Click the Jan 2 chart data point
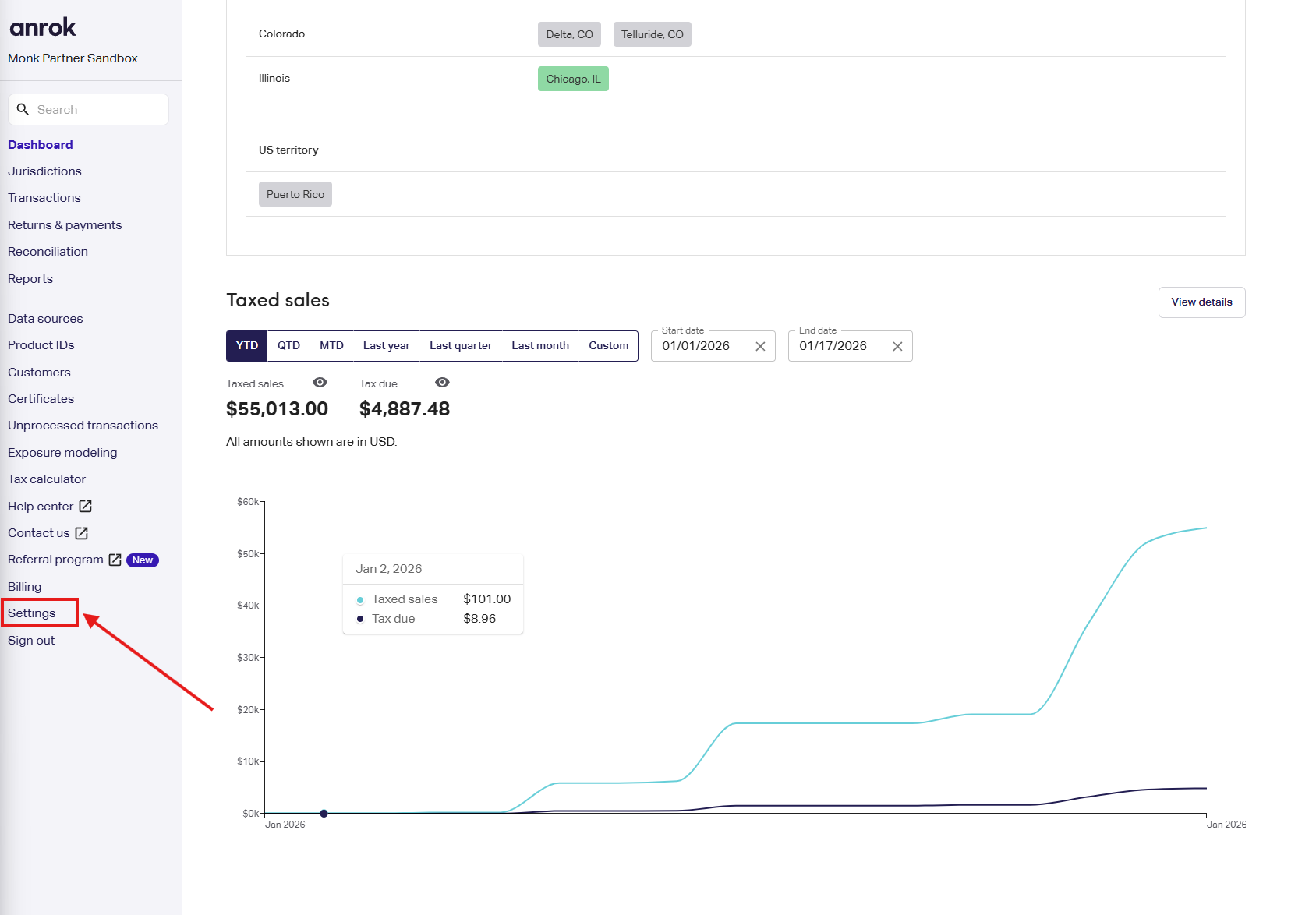This screenshot has width=1316, height=915. coord(324,813)
